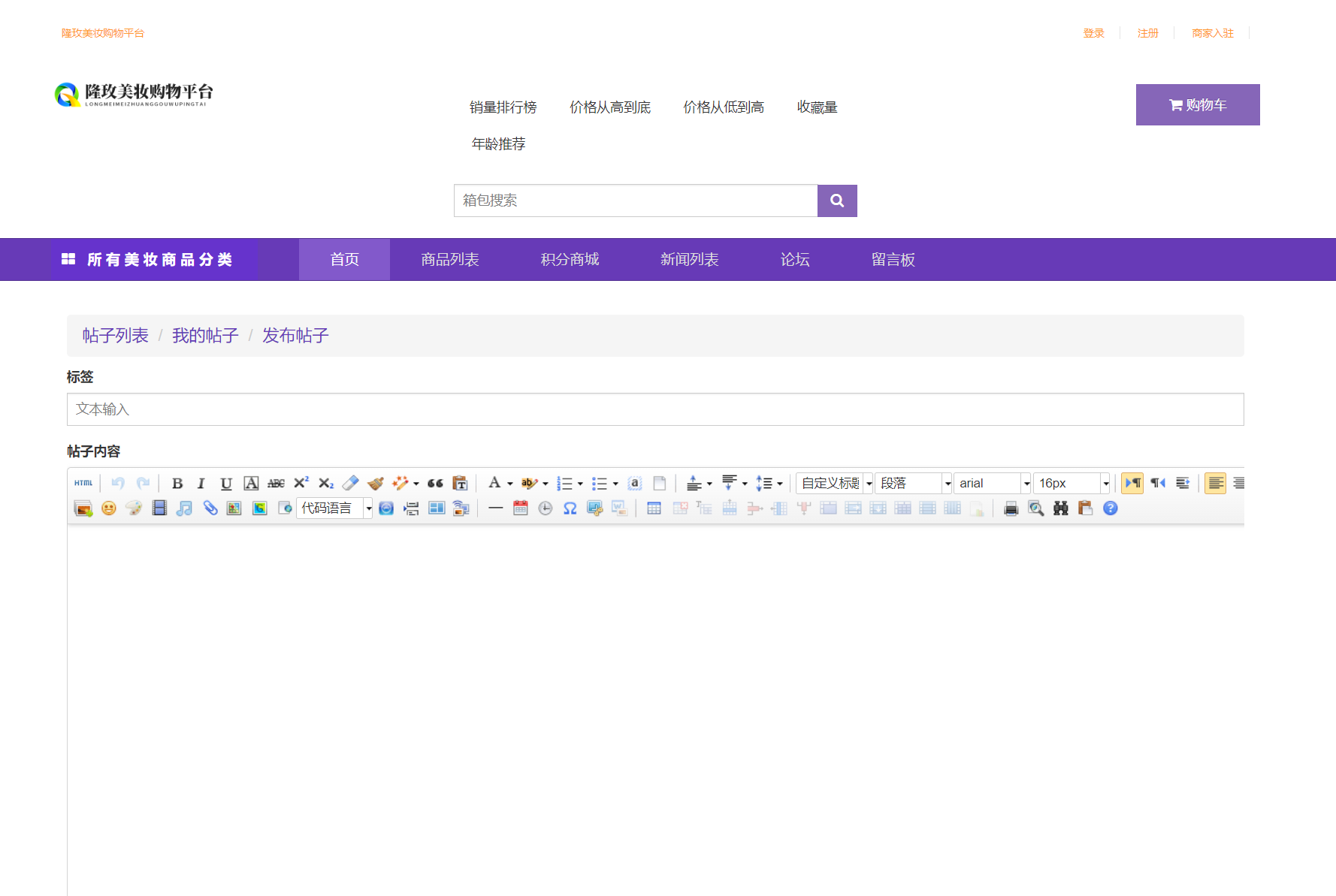This screenshot has width=1336, height=896.
Task: Follow the 注册 link
Action: [x=1147, y=33]
